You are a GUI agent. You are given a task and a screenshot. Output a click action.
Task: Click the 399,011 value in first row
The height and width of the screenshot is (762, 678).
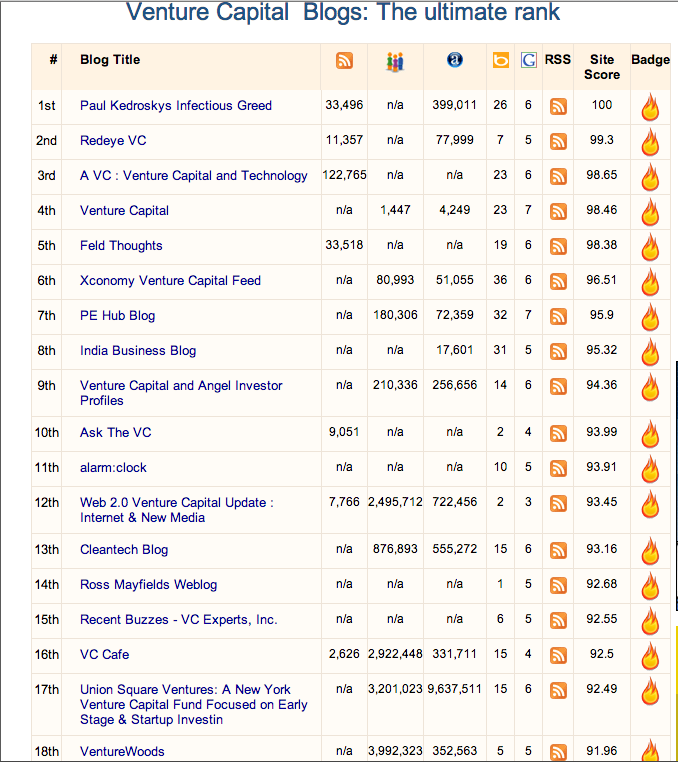tap(454, 104)
